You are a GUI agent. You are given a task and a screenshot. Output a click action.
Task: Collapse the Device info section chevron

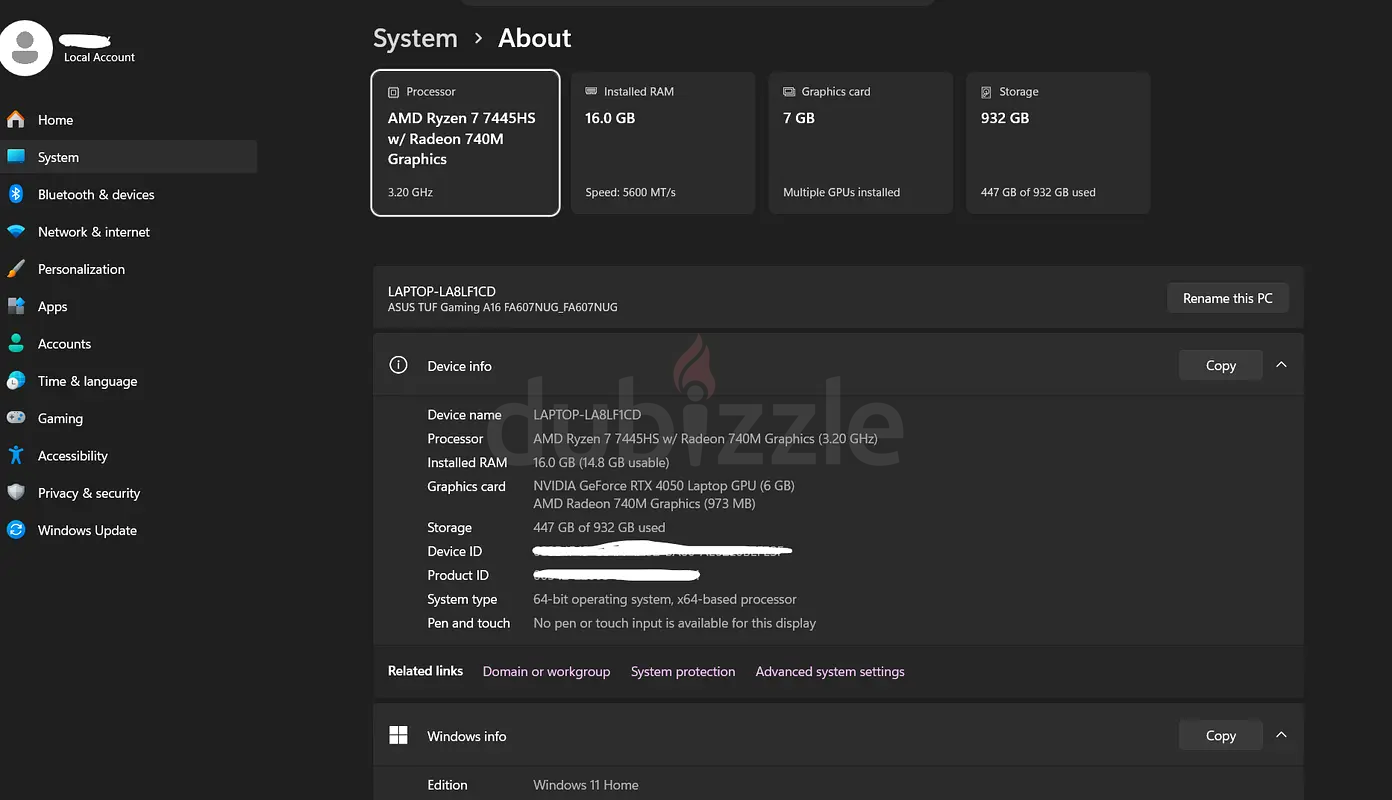tap(1281, 365)
